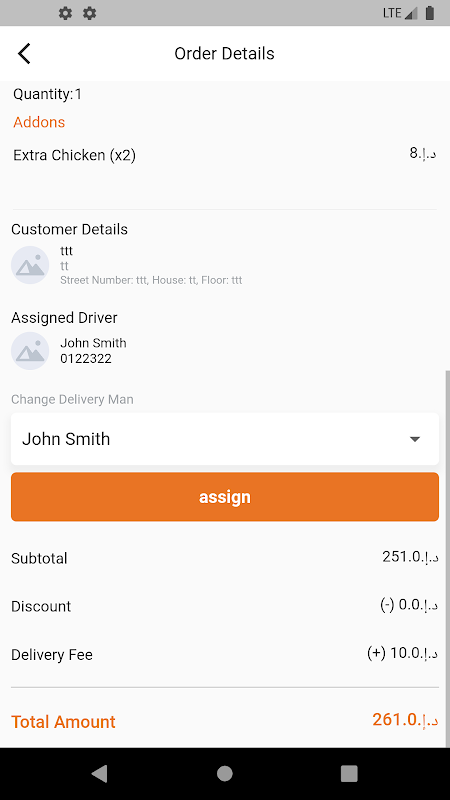Tap the assigned driver avatar placeholder
Screen dimensions: 450x800
(x=30, y=351)
